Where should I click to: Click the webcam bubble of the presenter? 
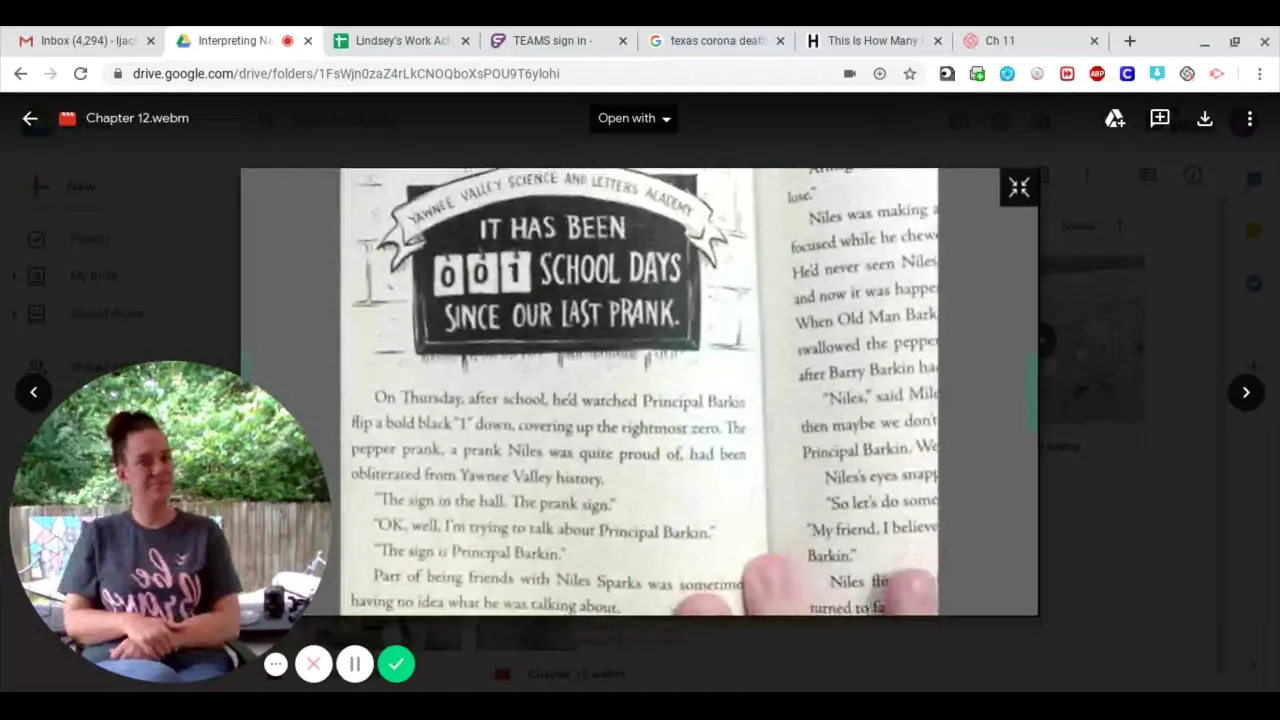[170, 520]
